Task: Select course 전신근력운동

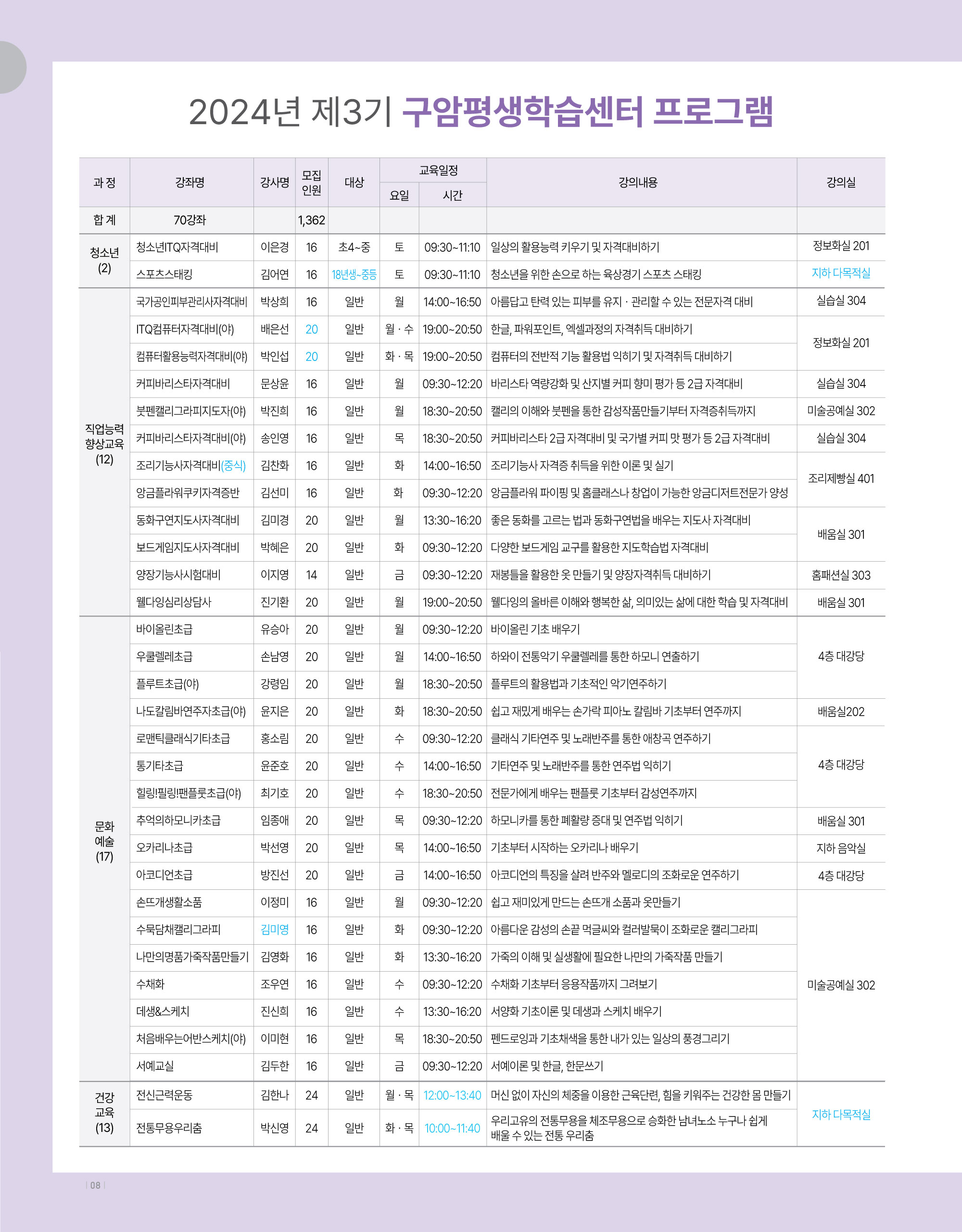Action: coord(164,1095)
